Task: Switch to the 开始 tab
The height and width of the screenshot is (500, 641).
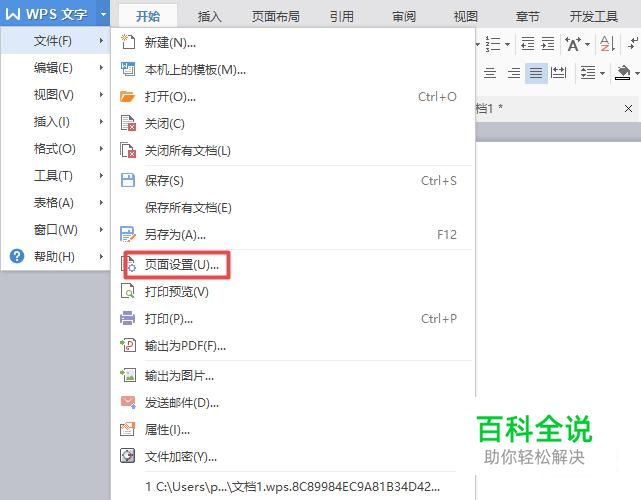Action: [148, 16]
